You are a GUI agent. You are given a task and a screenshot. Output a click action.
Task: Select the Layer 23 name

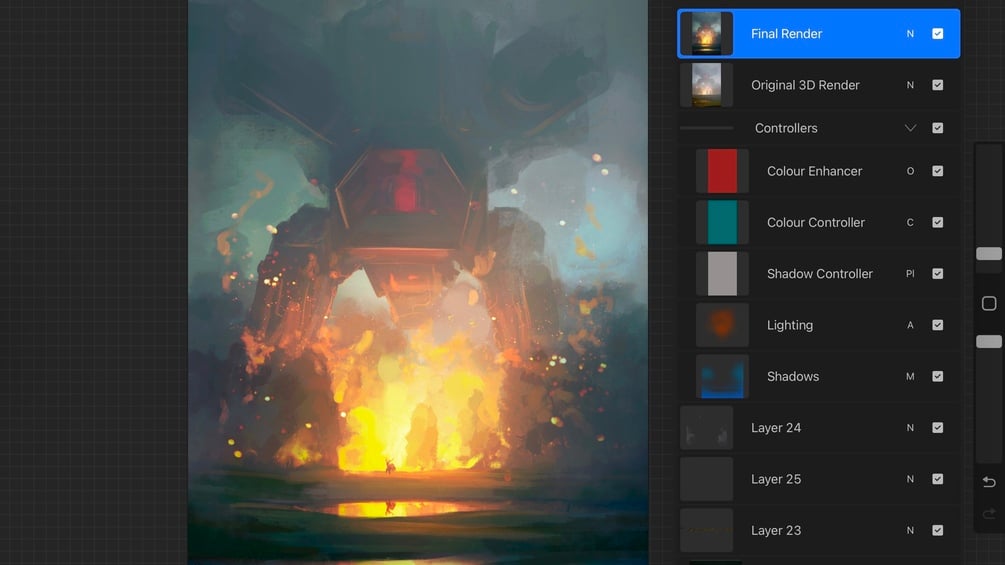pyautogui.click(x=776, y=530)
